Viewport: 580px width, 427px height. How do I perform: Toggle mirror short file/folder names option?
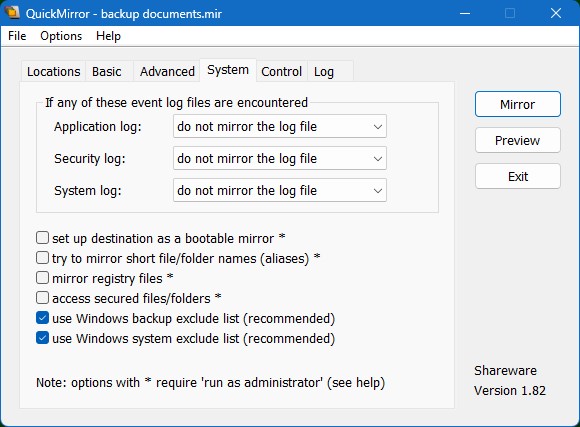click(x=43, y=258)
